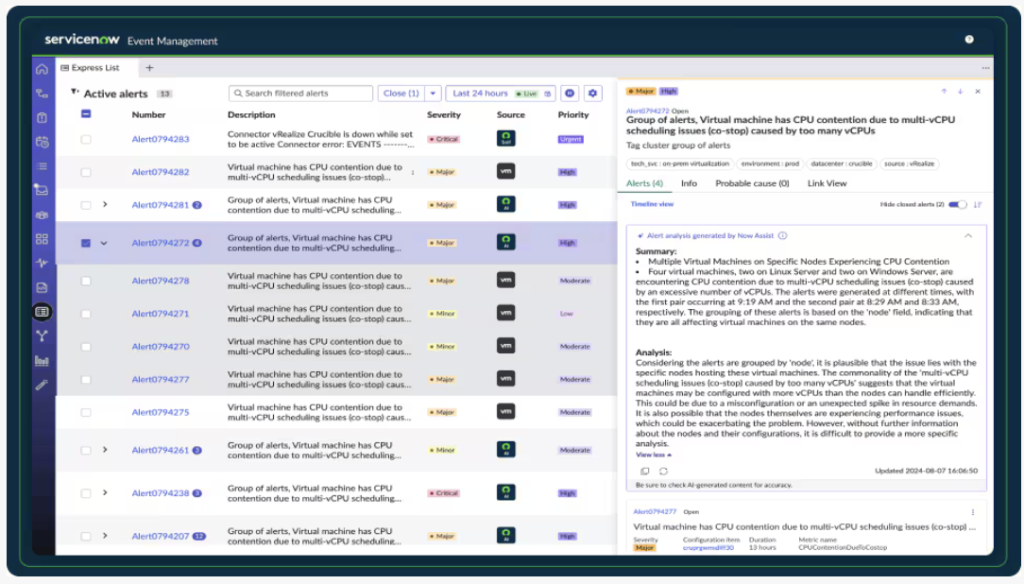Click the round icon left of settings gear
Image resolution: width=1024 pixels, height=584 pixels.
569,93
